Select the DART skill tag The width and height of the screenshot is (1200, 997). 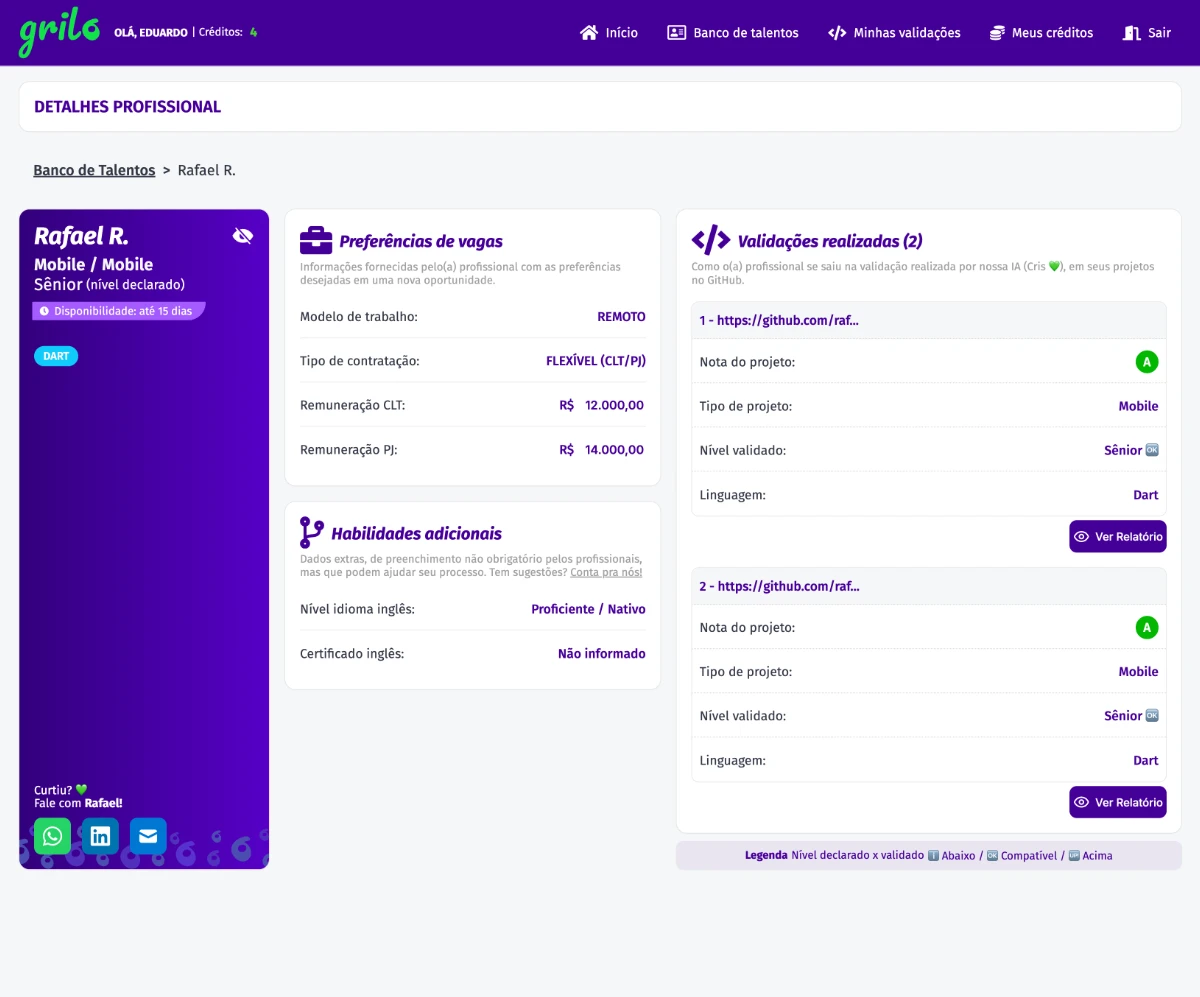pyautogui.click(x=56, y=356)
